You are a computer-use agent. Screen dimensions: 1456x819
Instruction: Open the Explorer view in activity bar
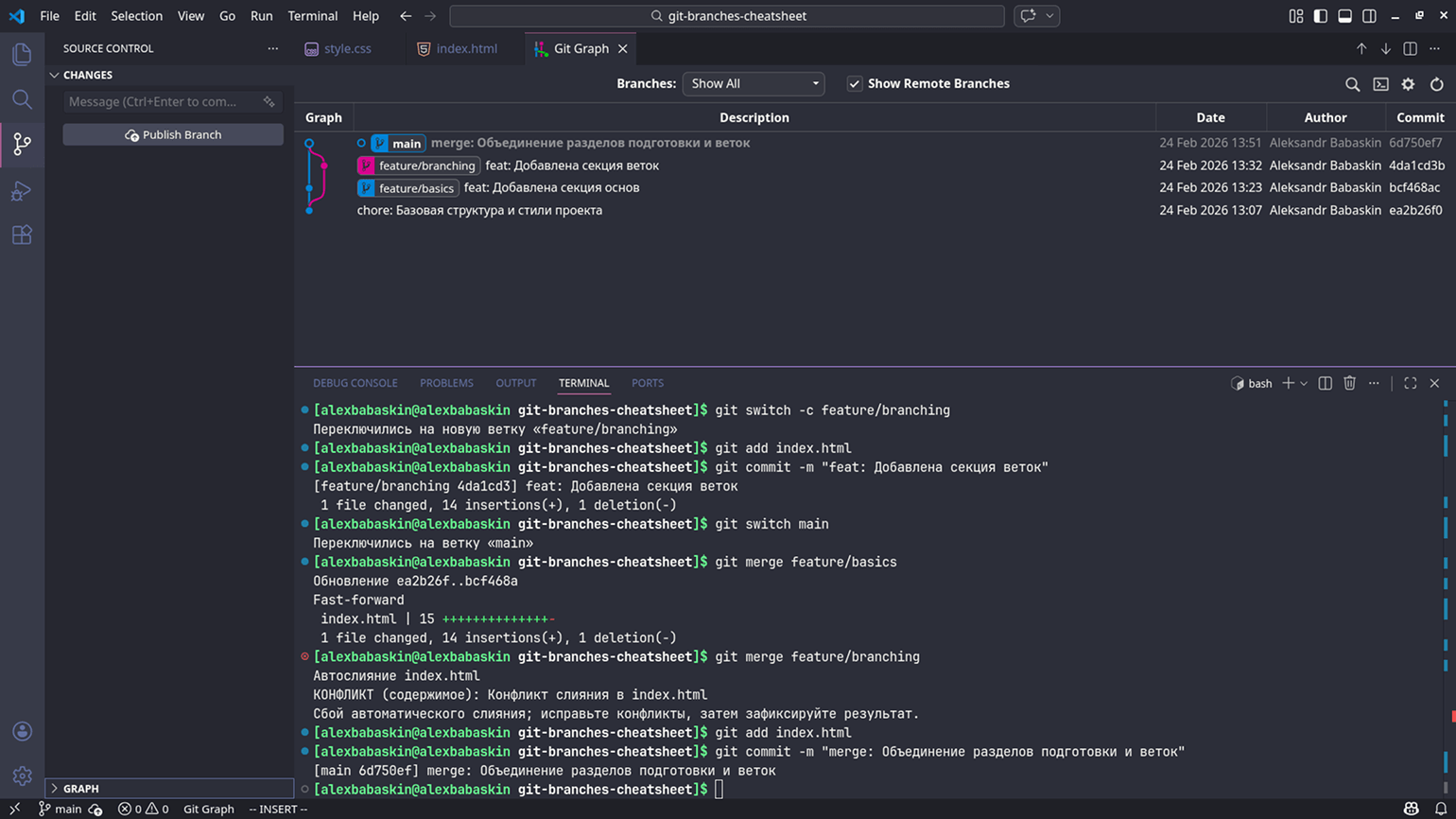22,54
